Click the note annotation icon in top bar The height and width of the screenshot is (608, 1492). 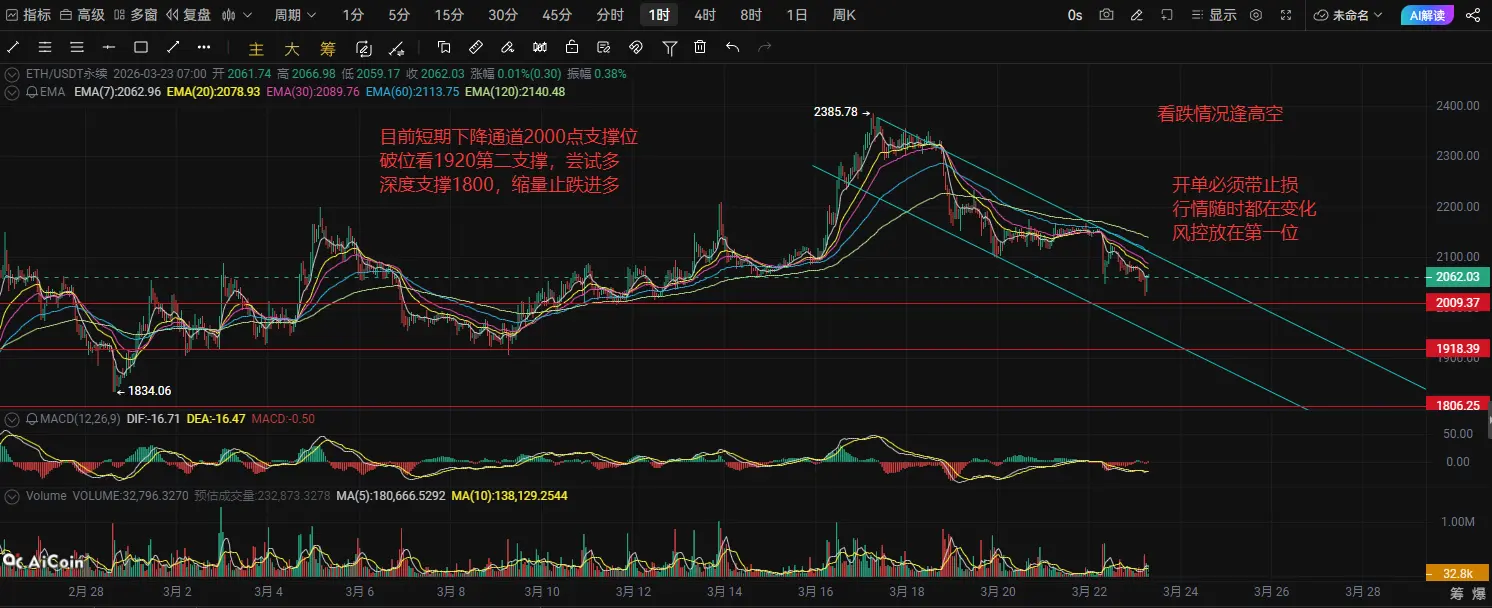[x=1166, y=15]
